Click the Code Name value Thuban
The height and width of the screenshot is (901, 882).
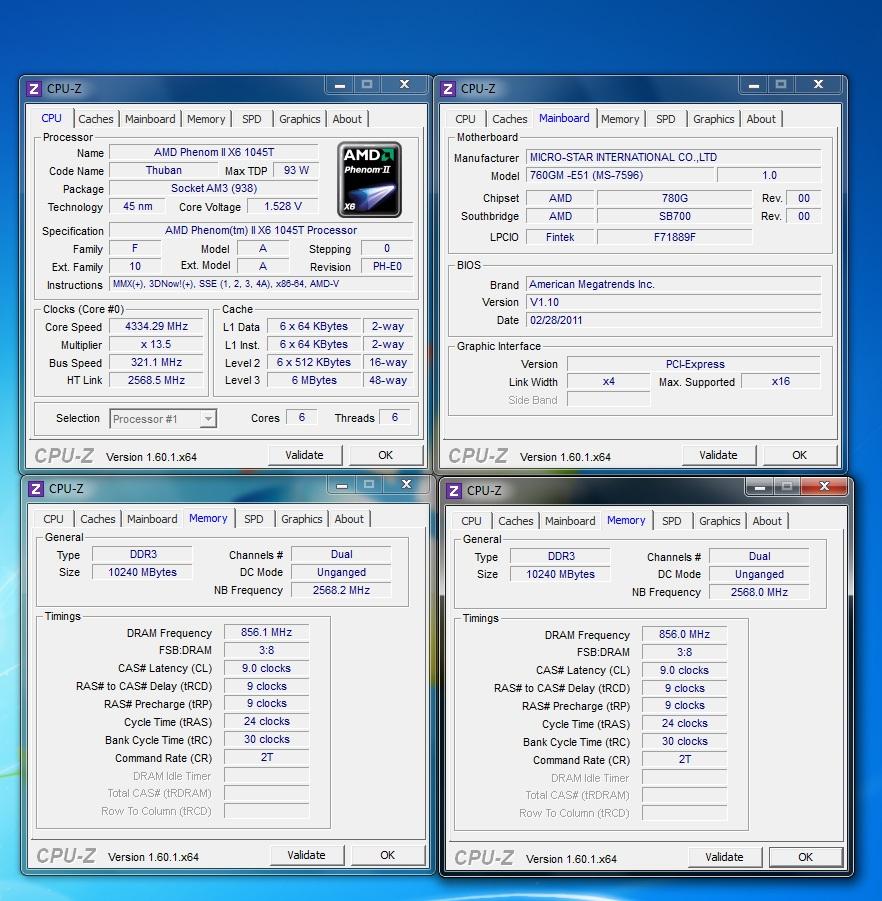click(x=163, y=171)
